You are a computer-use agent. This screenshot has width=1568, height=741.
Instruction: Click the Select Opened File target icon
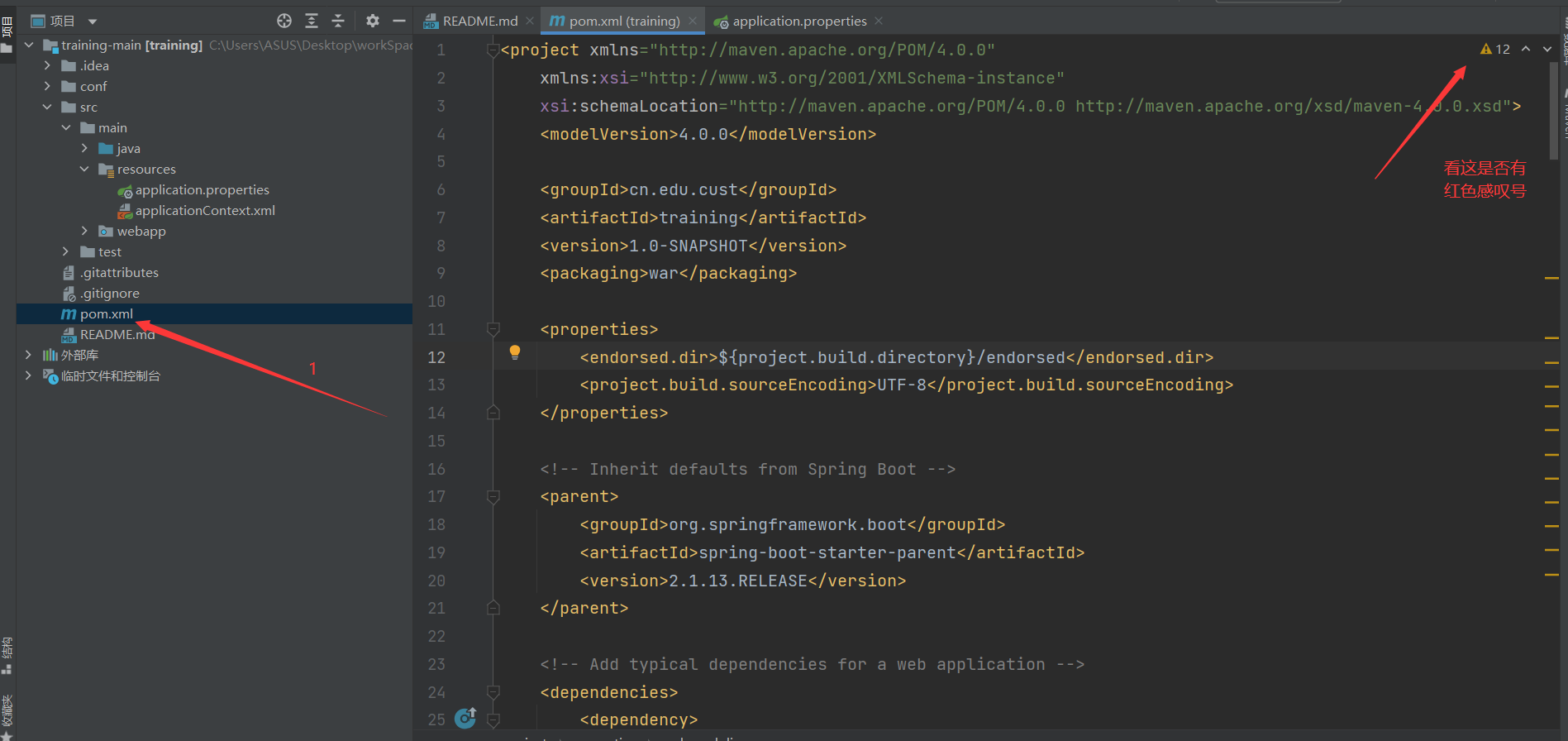point(284,21)
